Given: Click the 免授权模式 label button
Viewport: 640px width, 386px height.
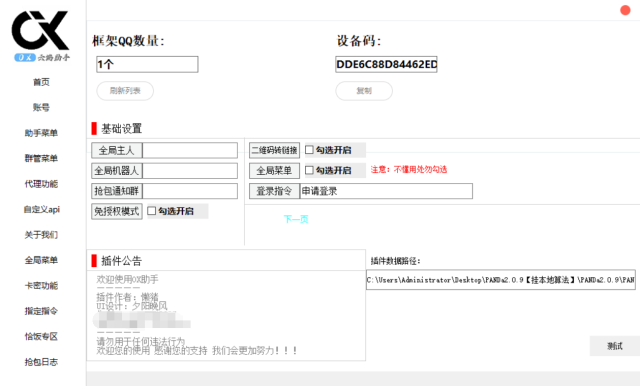Looking at the screenshot, I should tap(117, 211).
